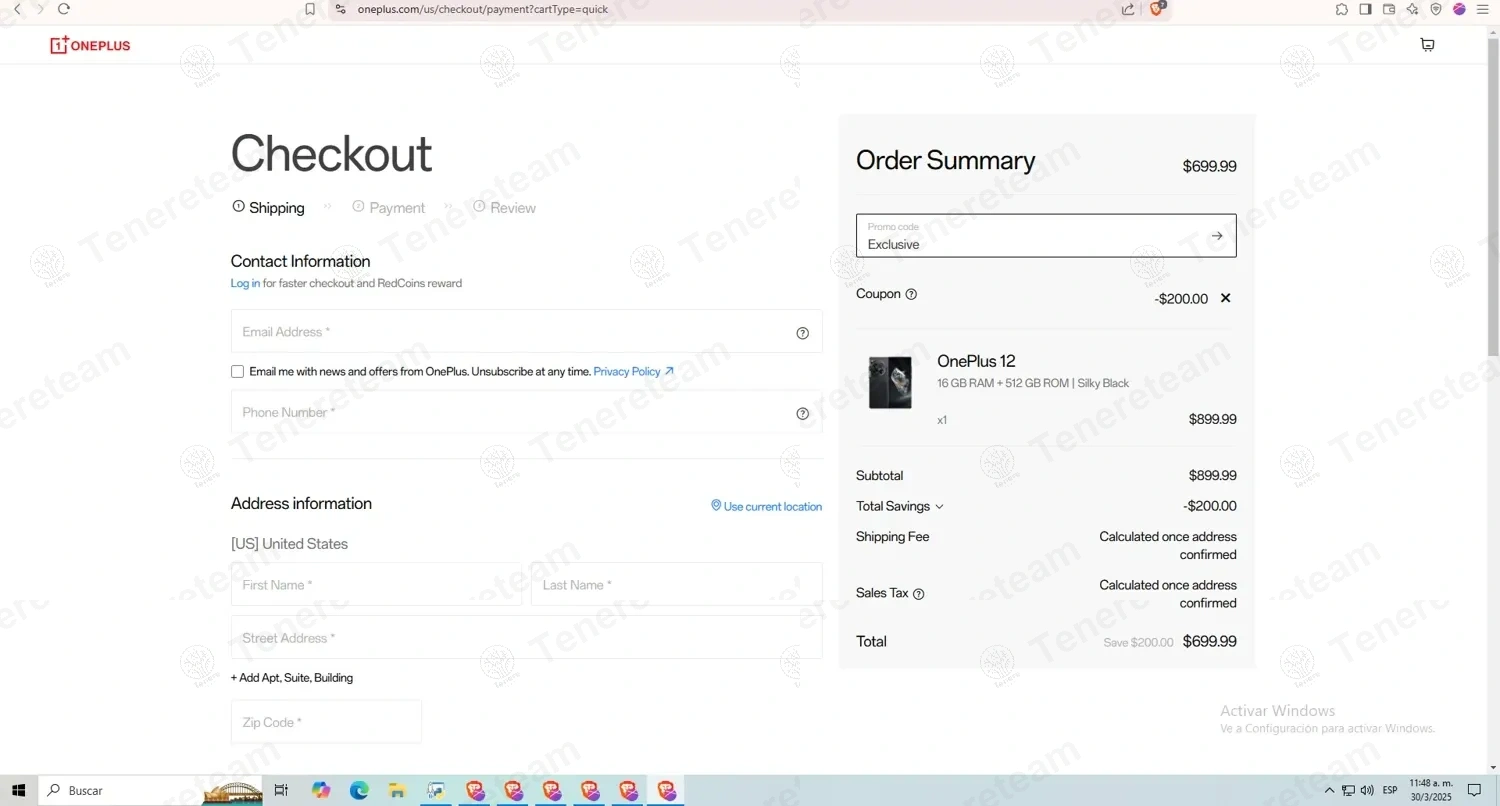Click the Brave shields icon
The height and width of the screenshot is (806, 1500).
point(1158,9)
